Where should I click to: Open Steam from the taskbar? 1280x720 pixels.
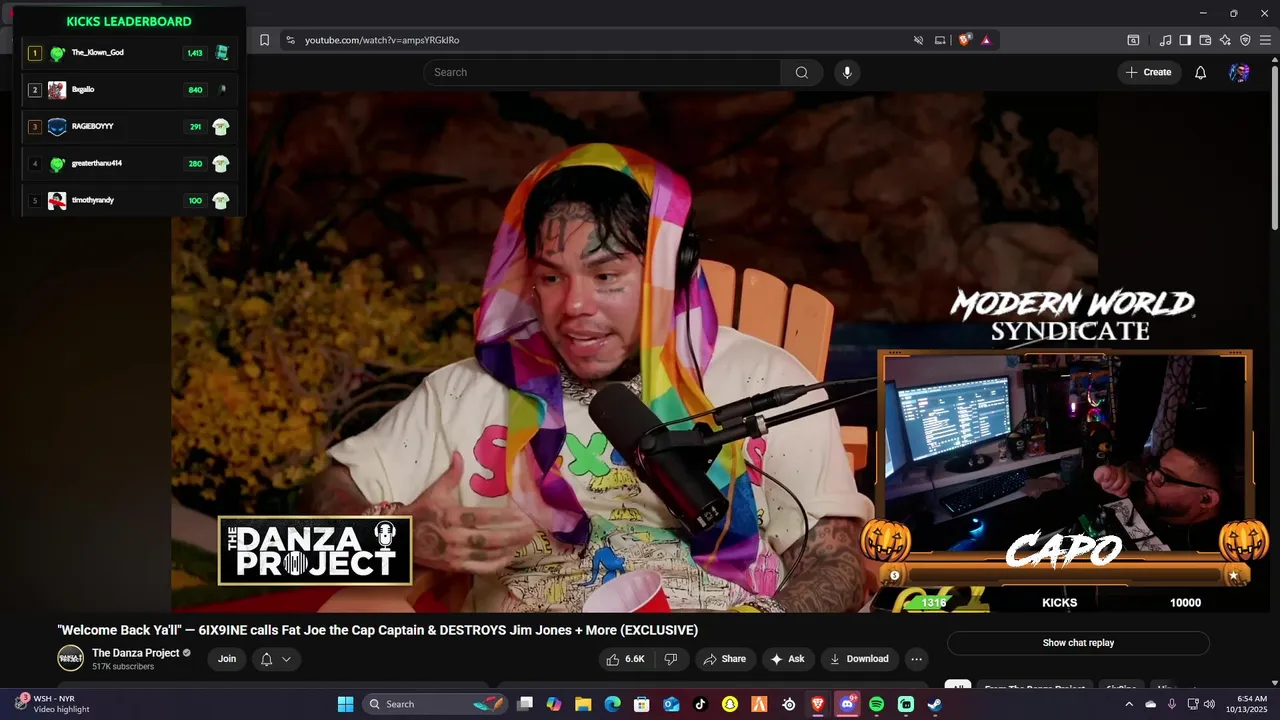click(935, 704)
